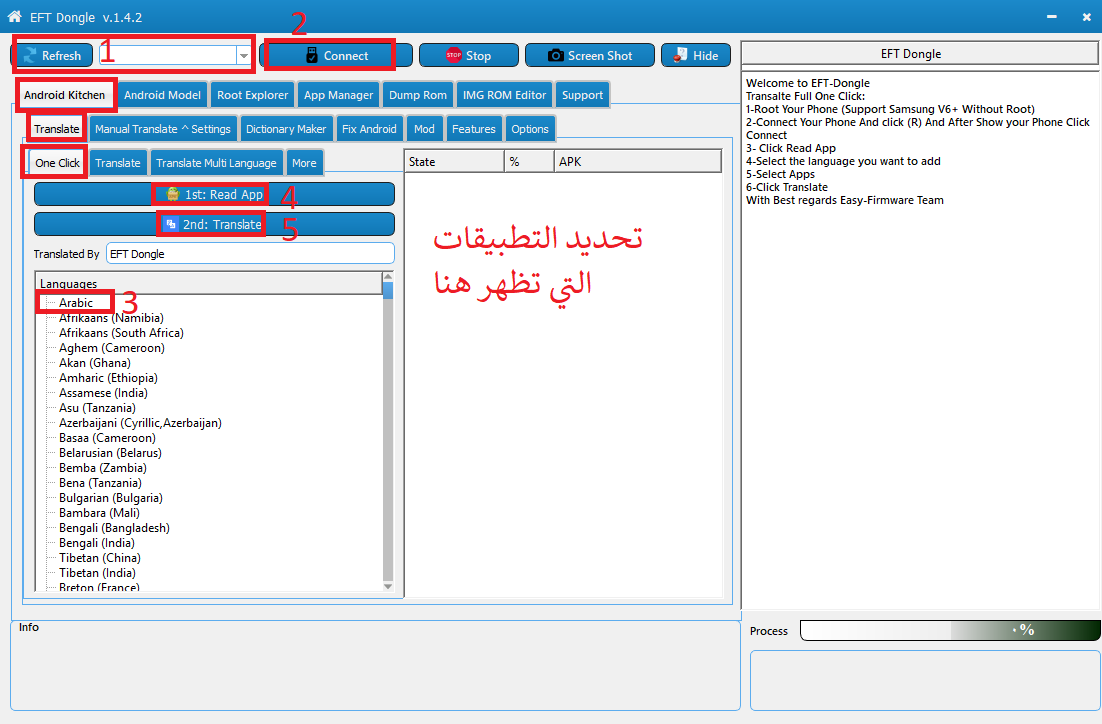Viewport: 1102px width, 724px height.
Task: Select Tibetan (India) language
Action: click(x=97, y=573)
